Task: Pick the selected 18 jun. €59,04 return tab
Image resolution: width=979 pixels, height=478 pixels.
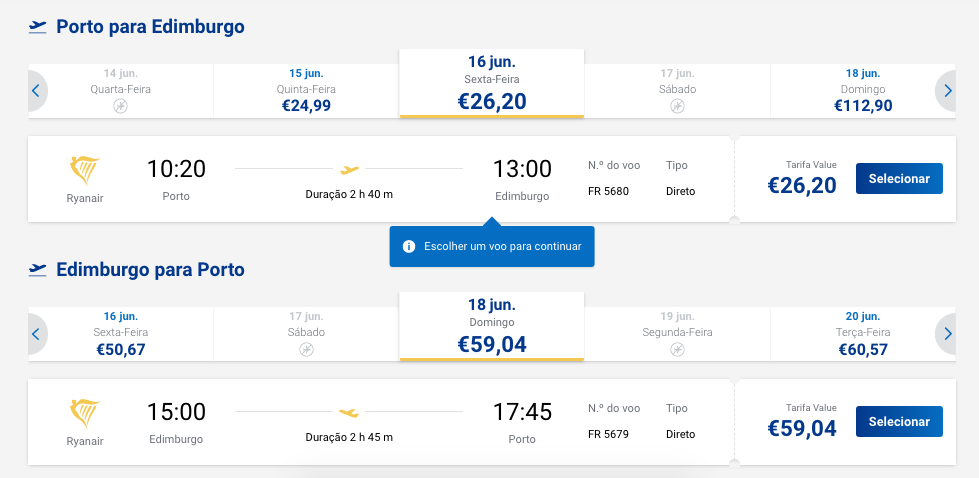Action: (x=492, y=326)
